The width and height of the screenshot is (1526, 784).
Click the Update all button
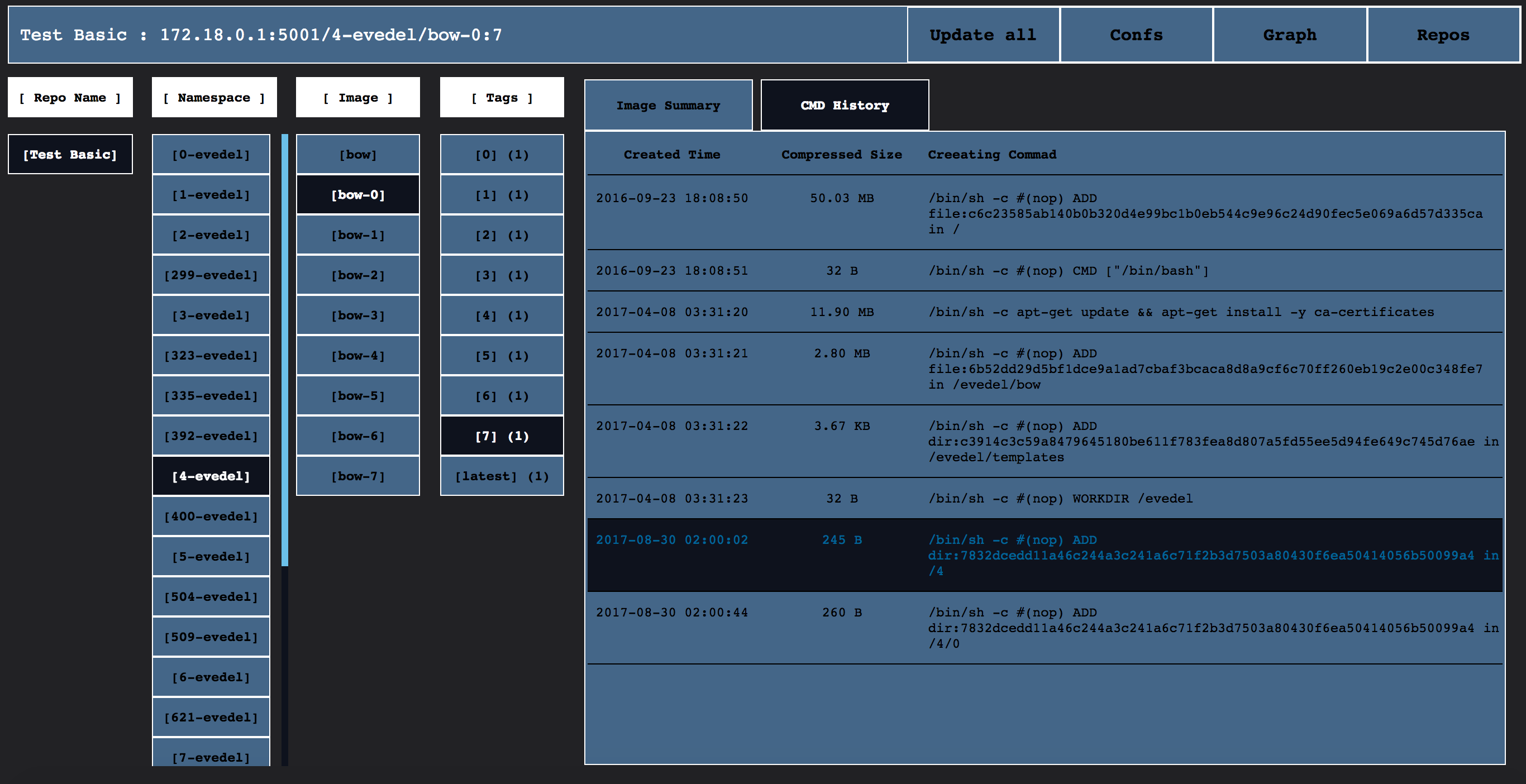coord(983,35)
